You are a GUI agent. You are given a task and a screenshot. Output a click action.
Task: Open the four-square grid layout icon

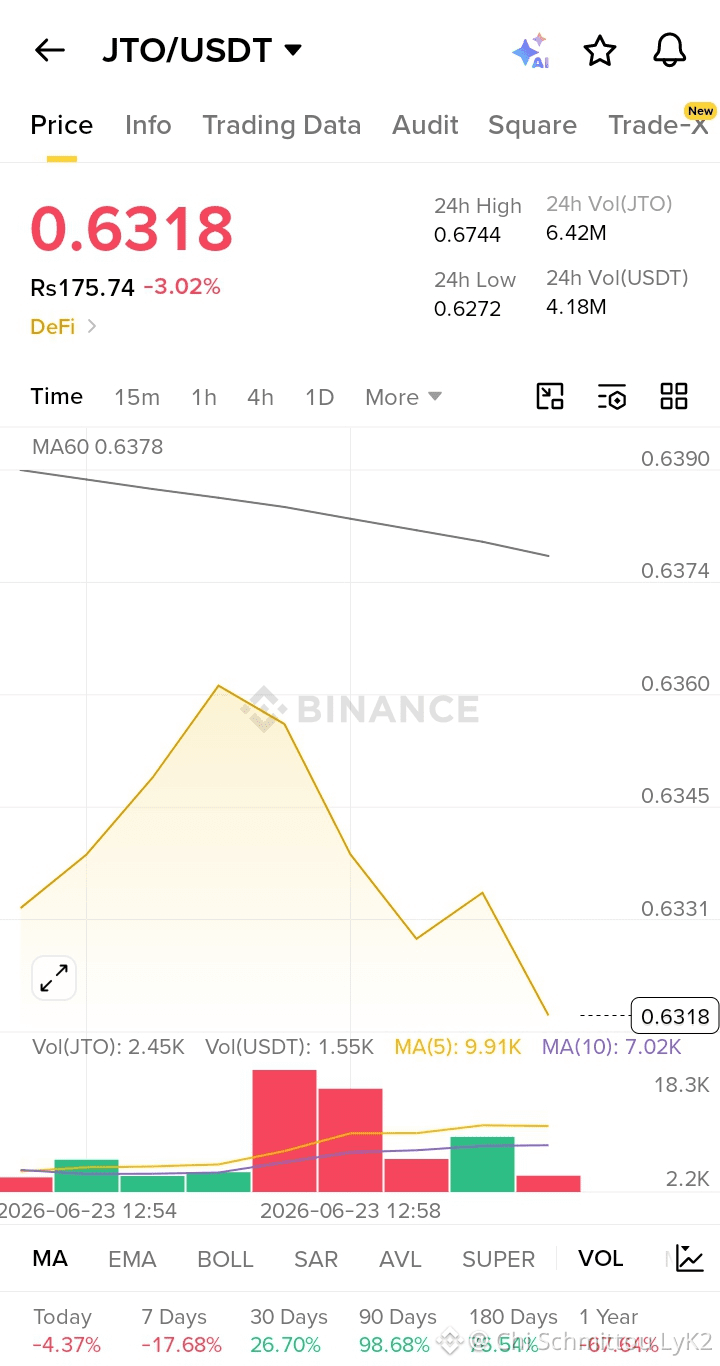click(674, 396)
